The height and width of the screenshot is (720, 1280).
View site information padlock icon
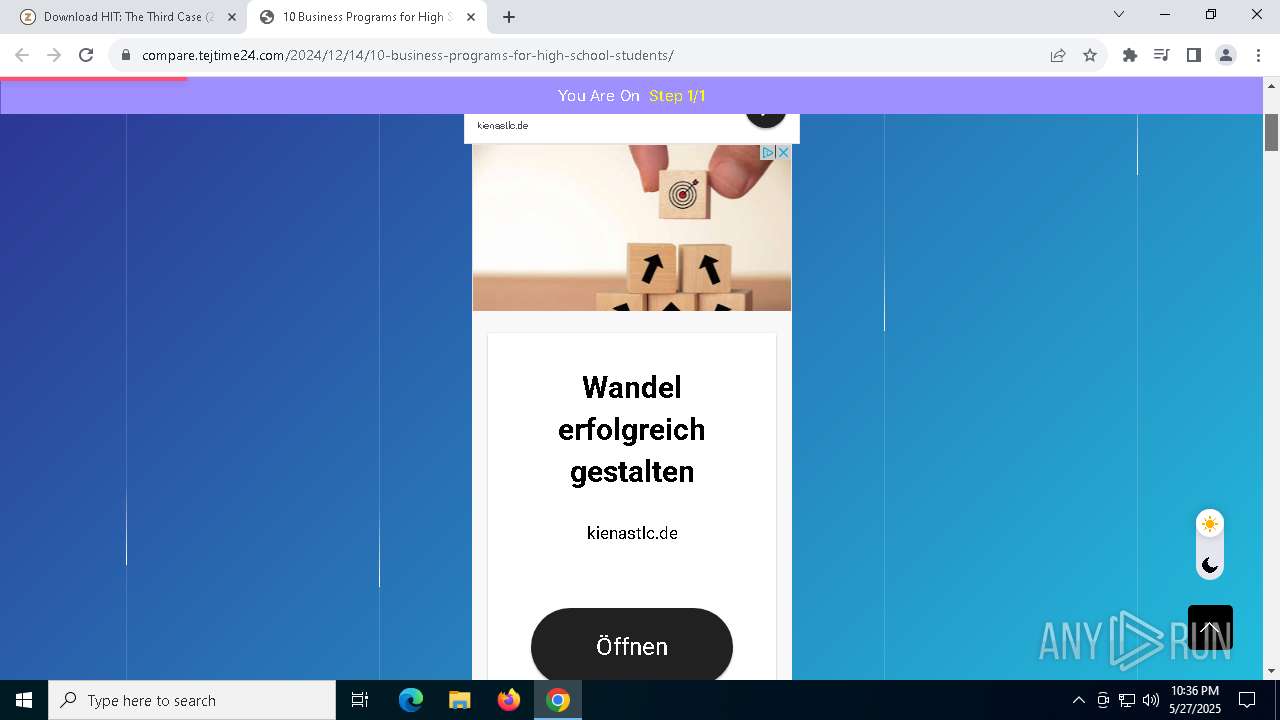(126, 55)
